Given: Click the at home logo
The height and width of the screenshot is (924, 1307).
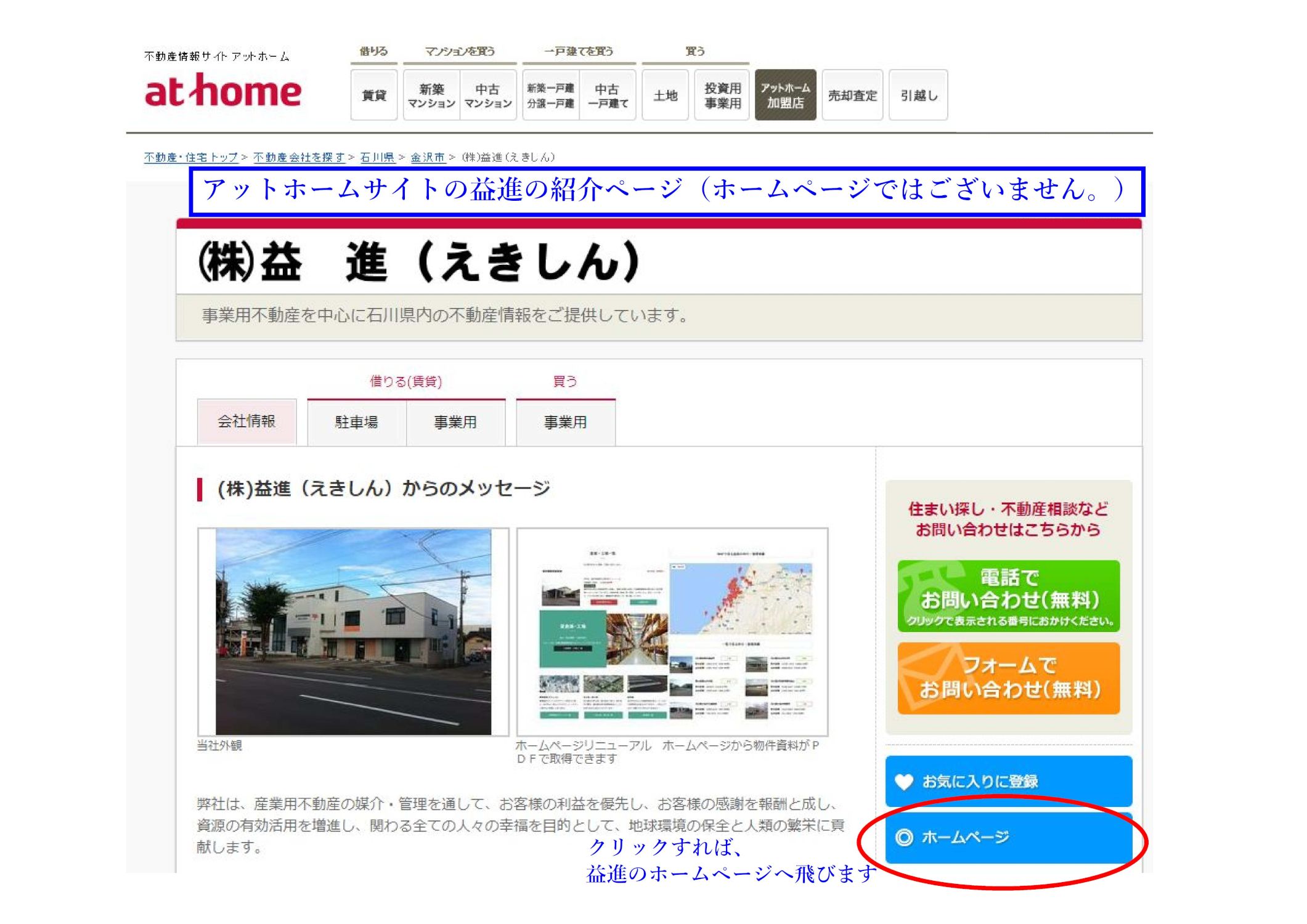Looking at the screenshot, I should point(222,91).
